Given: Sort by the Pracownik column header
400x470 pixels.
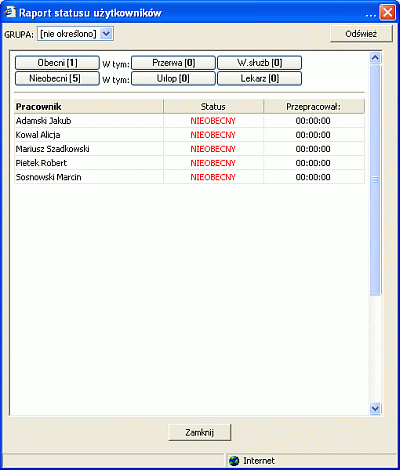Looking at the screenshot, I should pos(89,107).
